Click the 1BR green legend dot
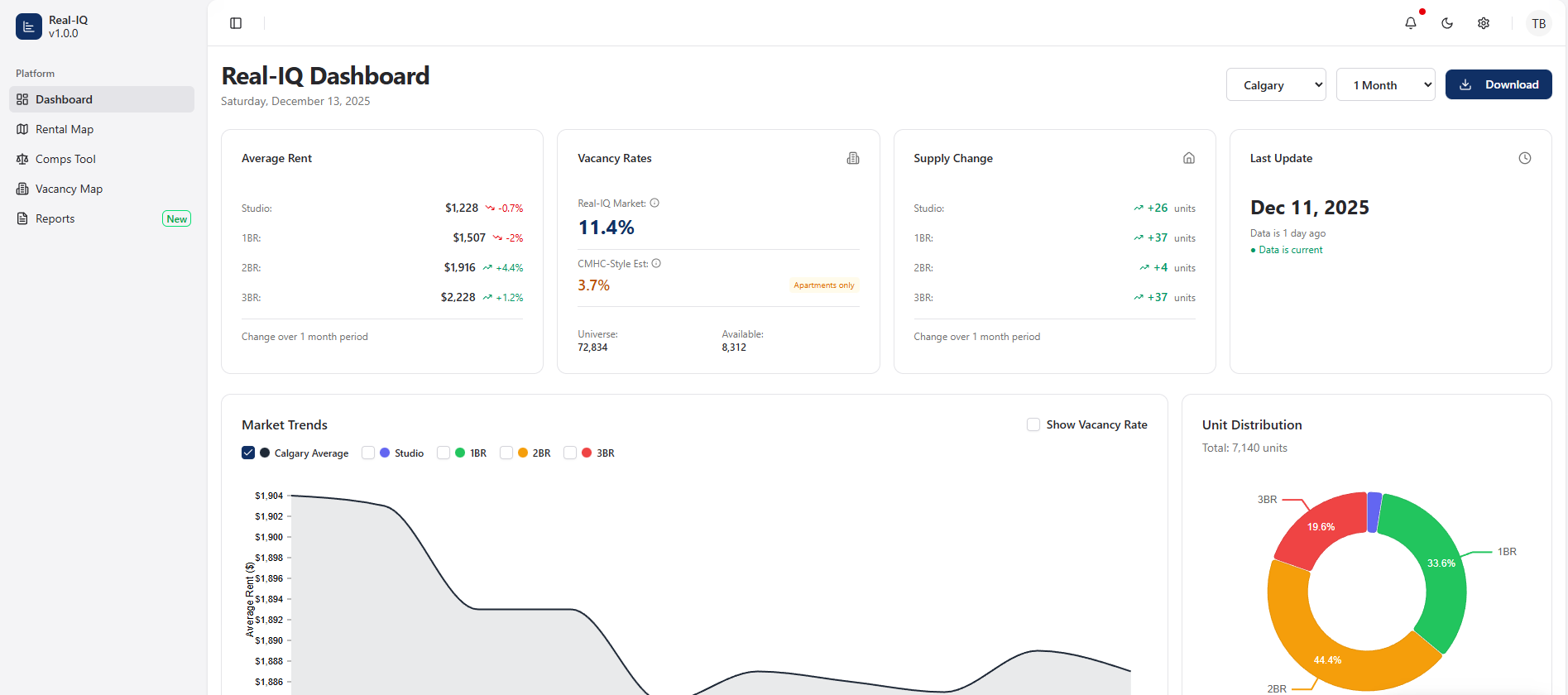The height and width of the screenshot is (695, 1568). click(x=460, y=453)
